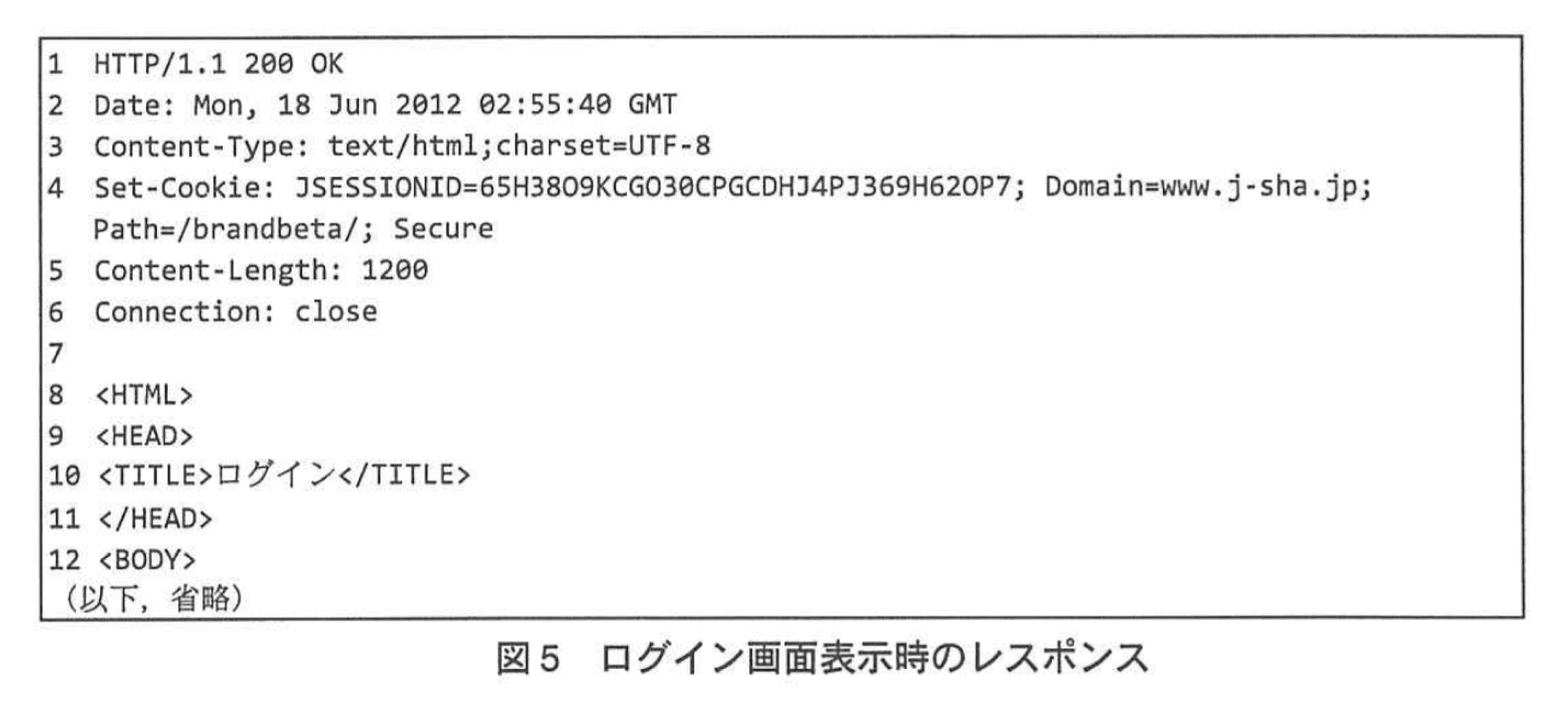The height and width of the screenshot is (704, 1556).
Task: Click the Connection: close header
Action: [236, 311]
